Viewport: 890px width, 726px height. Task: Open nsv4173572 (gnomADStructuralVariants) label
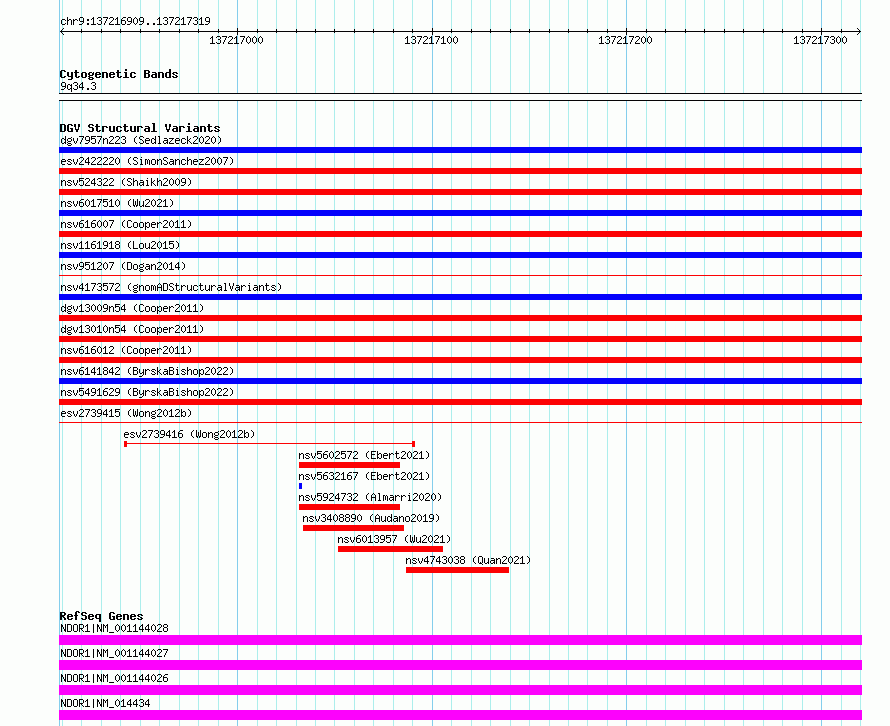click(x=171, y=287)
